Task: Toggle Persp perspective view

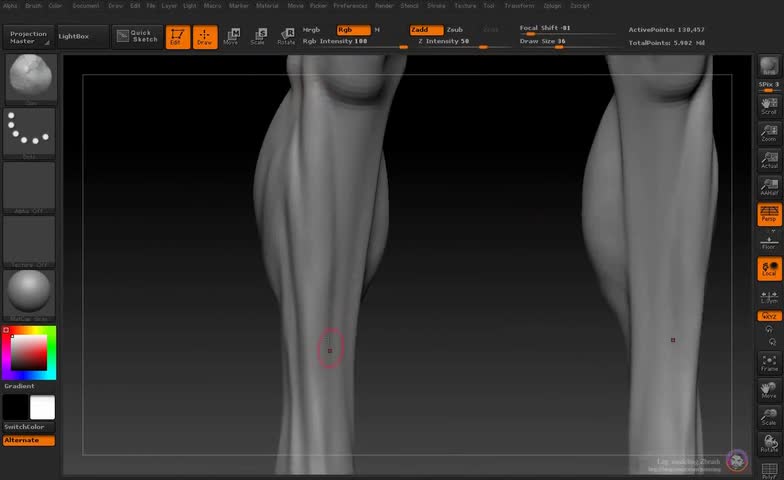Action: tap(770, 214)
